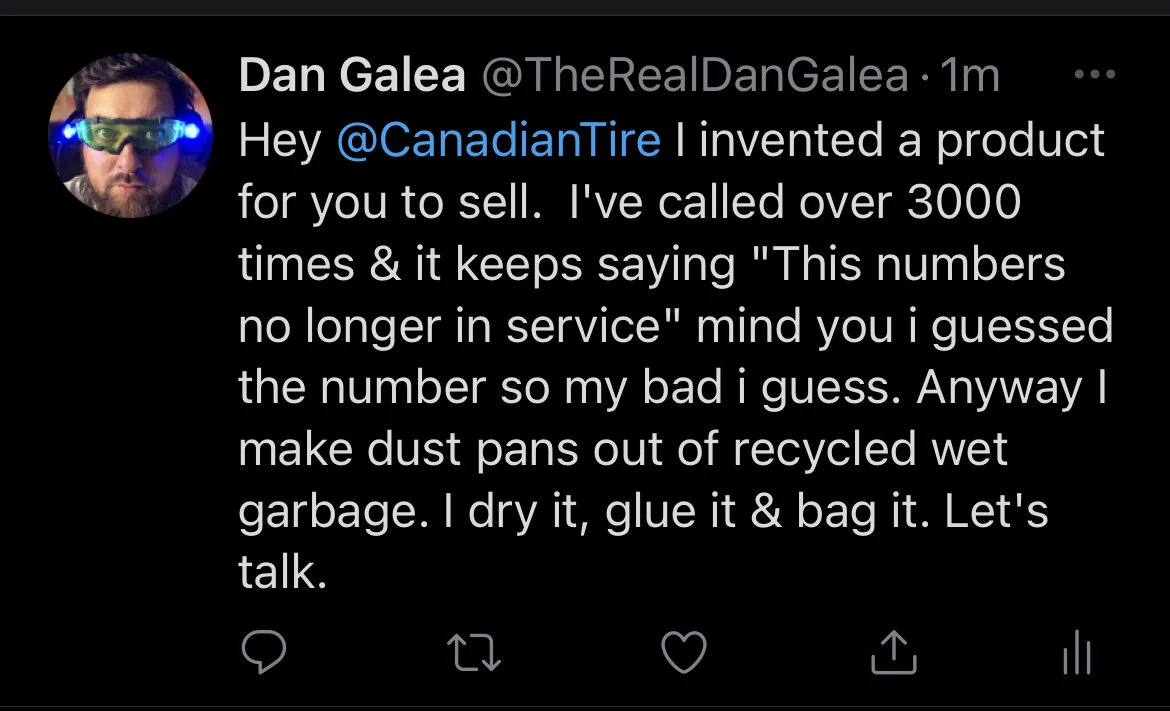
Task: Like the tweet with the heart icon
Action: coord(683,651)
